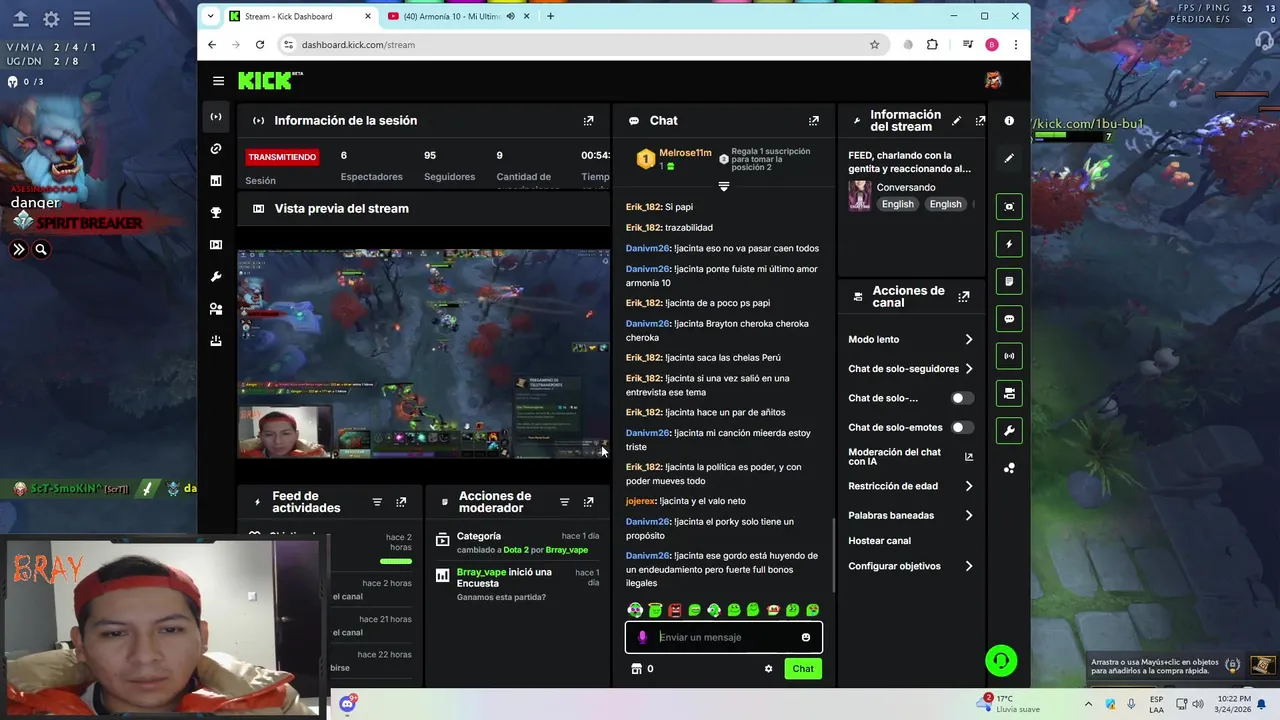Expand Restricción de edad settings
Screen dimensions: 1280x720
(x=910, y=486)
